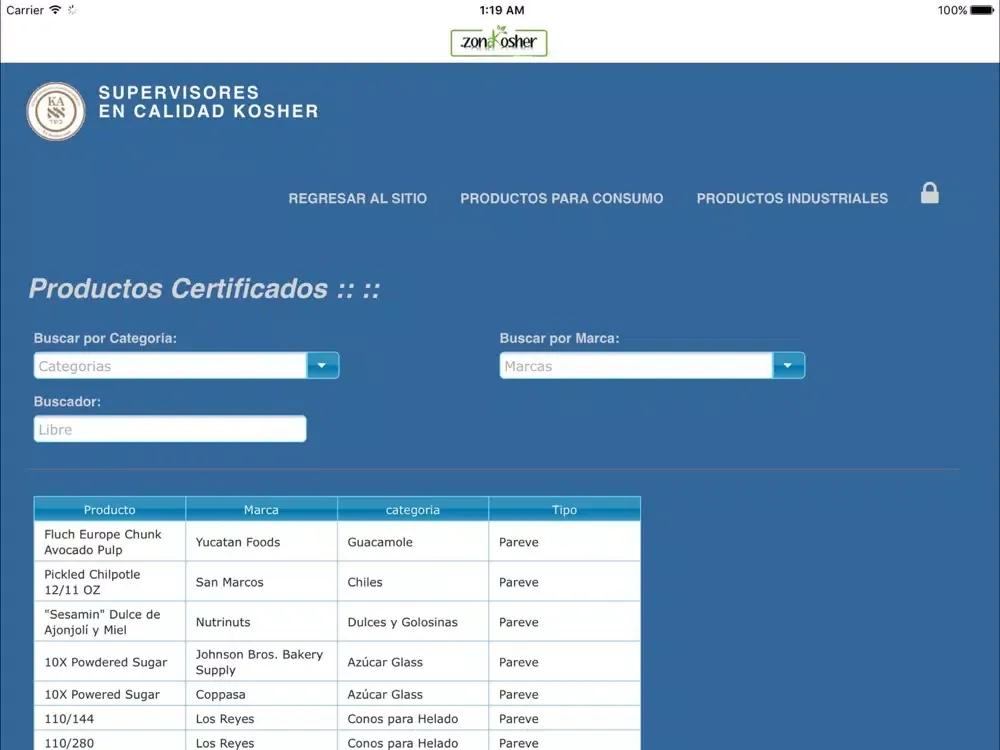Select the 10X Powered Sugar product

110,694
